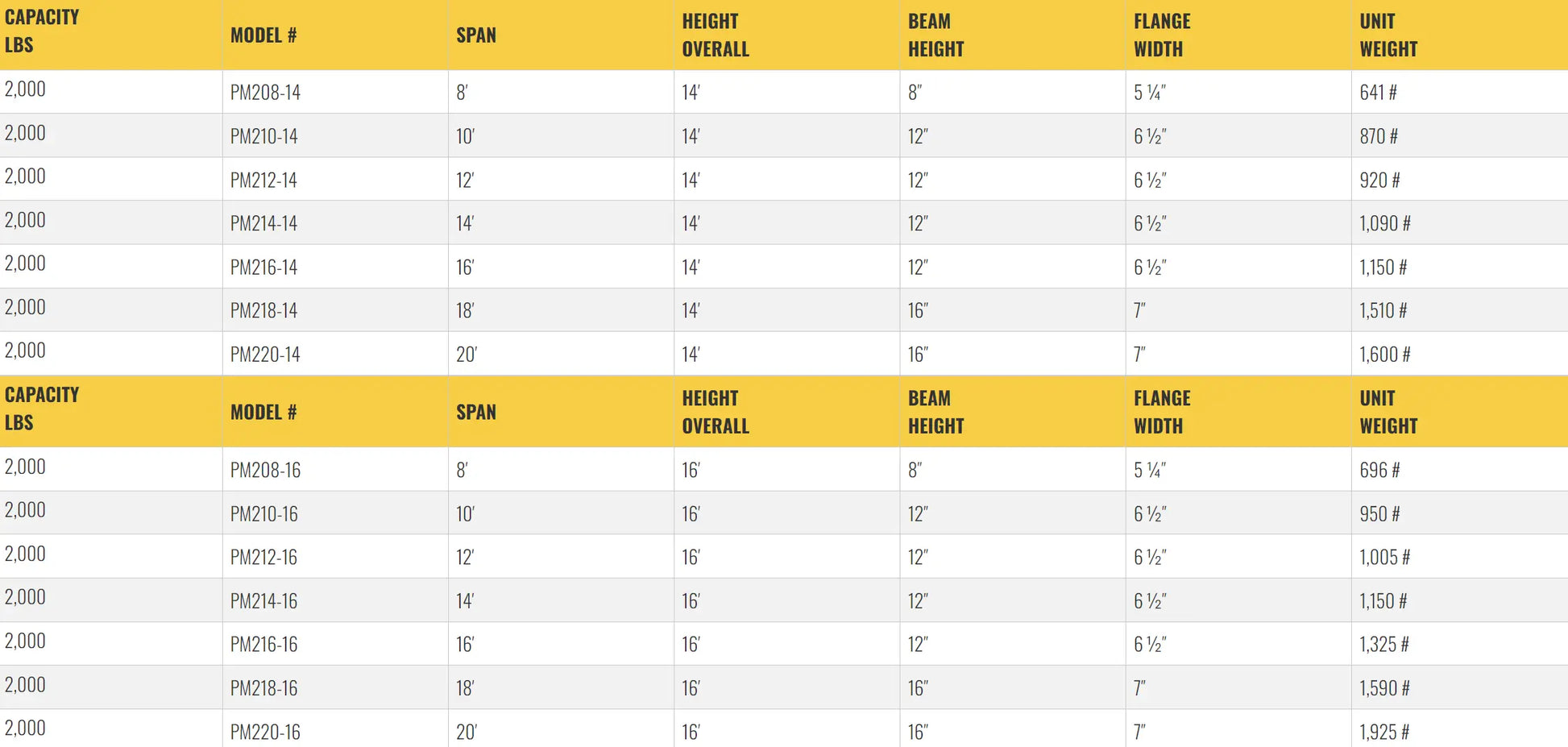Viewport: 1568px width, 747px height.
Task: Select the PM210-16 model cell
Action: 263,513
